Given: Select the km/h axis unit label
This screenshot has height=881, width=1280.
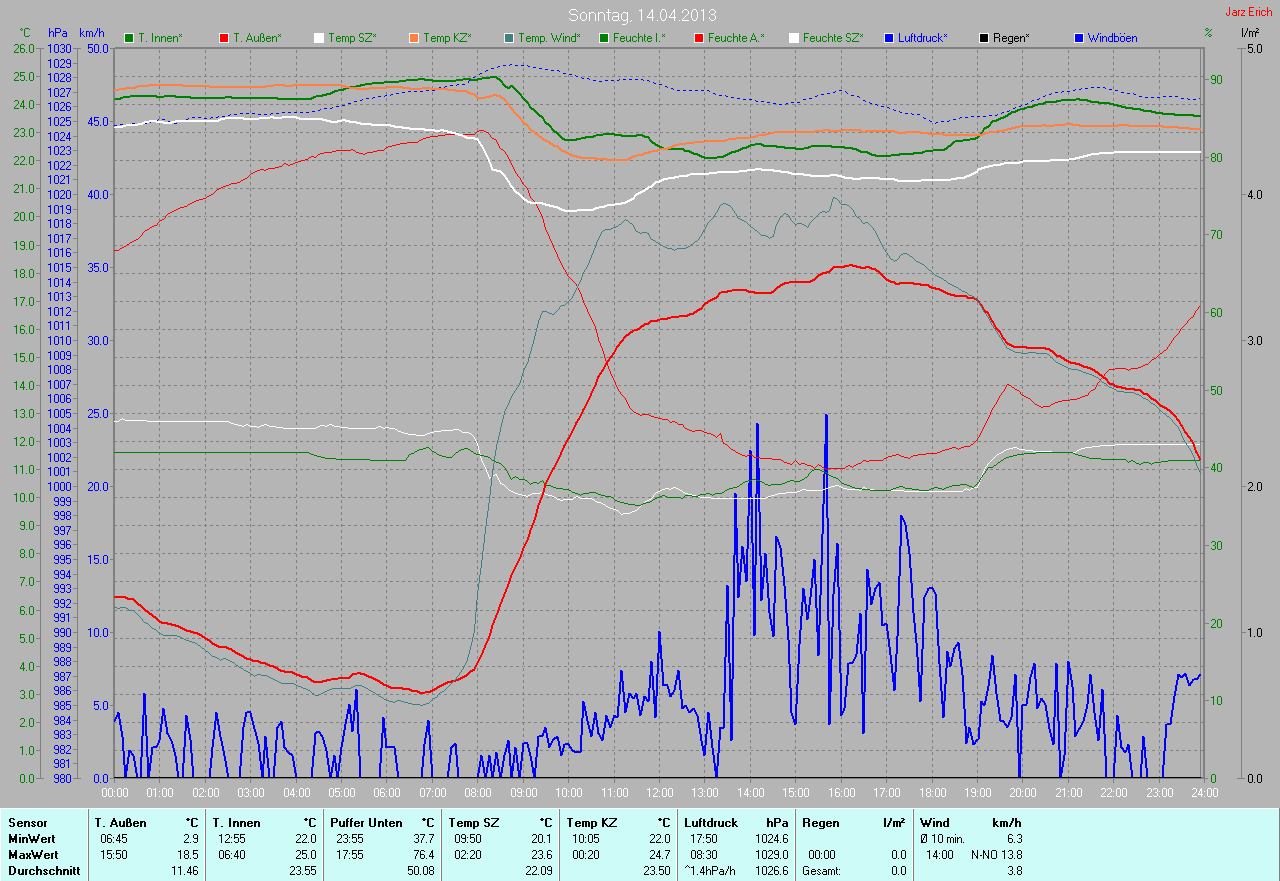Looking at the screenshot, I should (93, 33).
